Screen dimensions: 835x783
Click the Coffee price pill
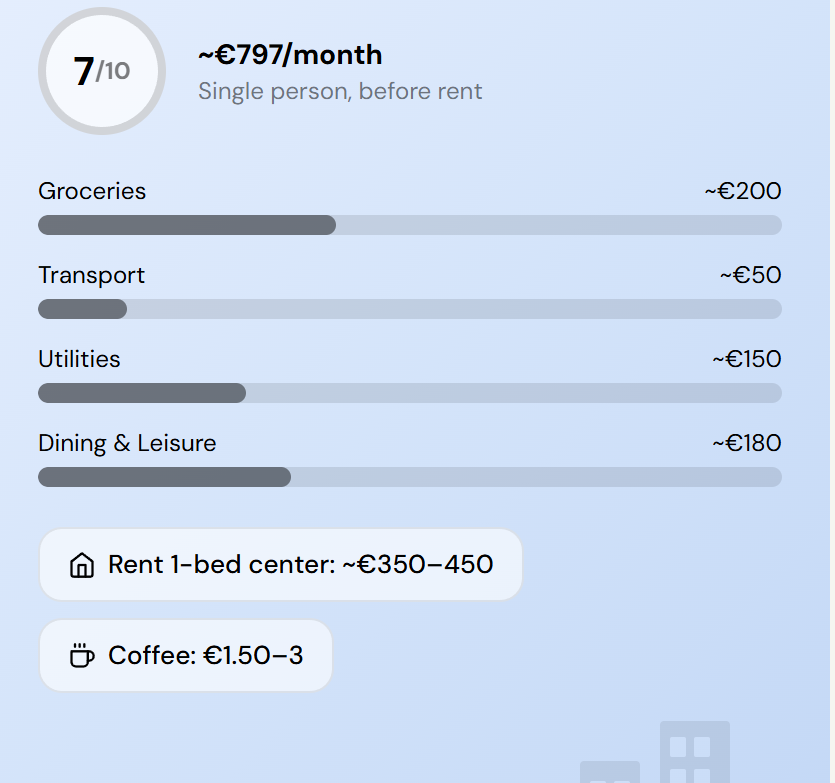pos(185,656)
